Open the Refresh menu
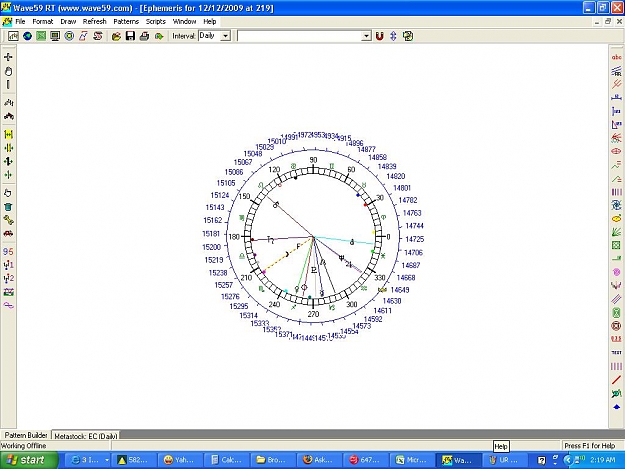 [94, 22]
